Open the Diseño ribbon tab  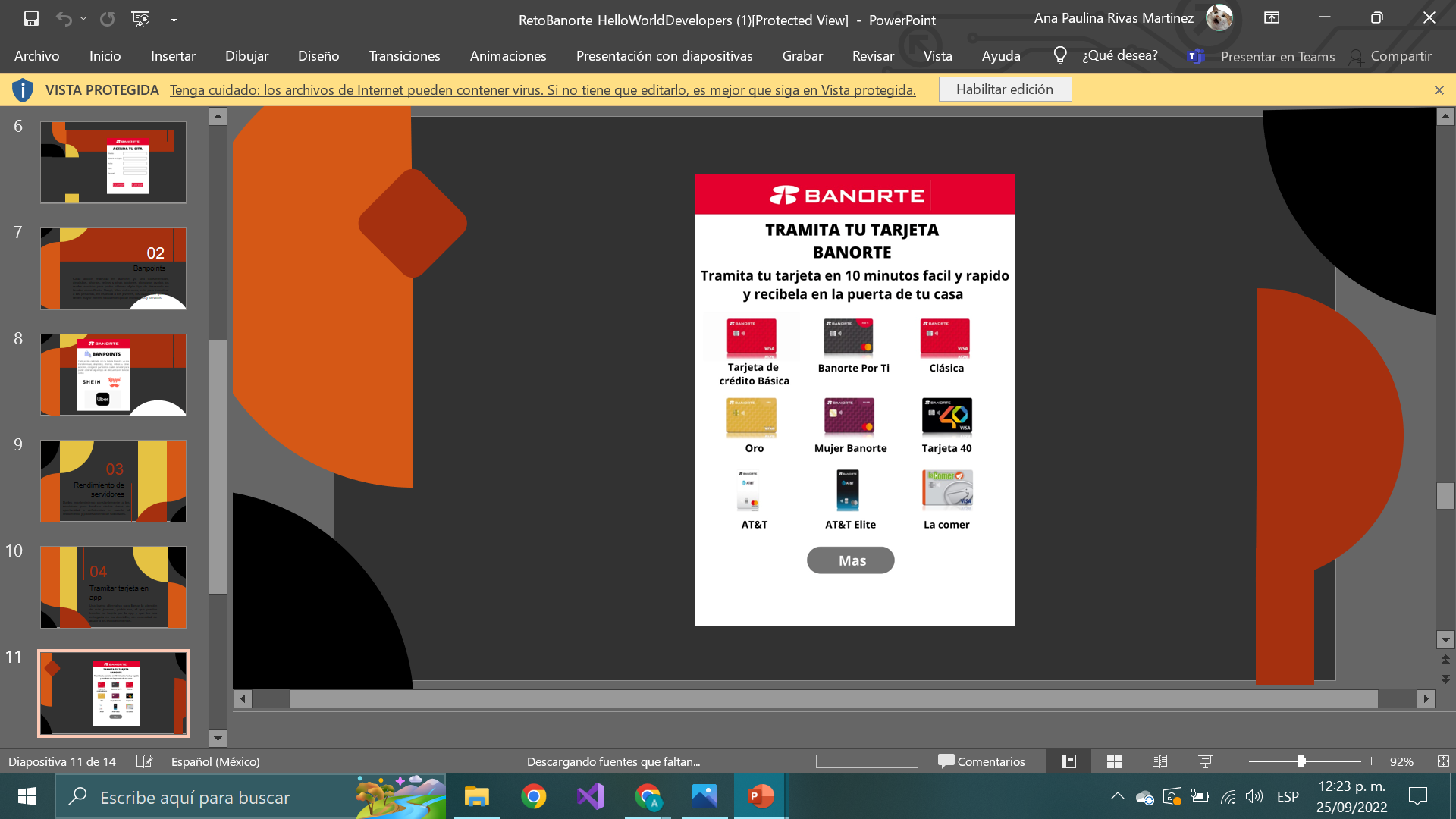318,56
